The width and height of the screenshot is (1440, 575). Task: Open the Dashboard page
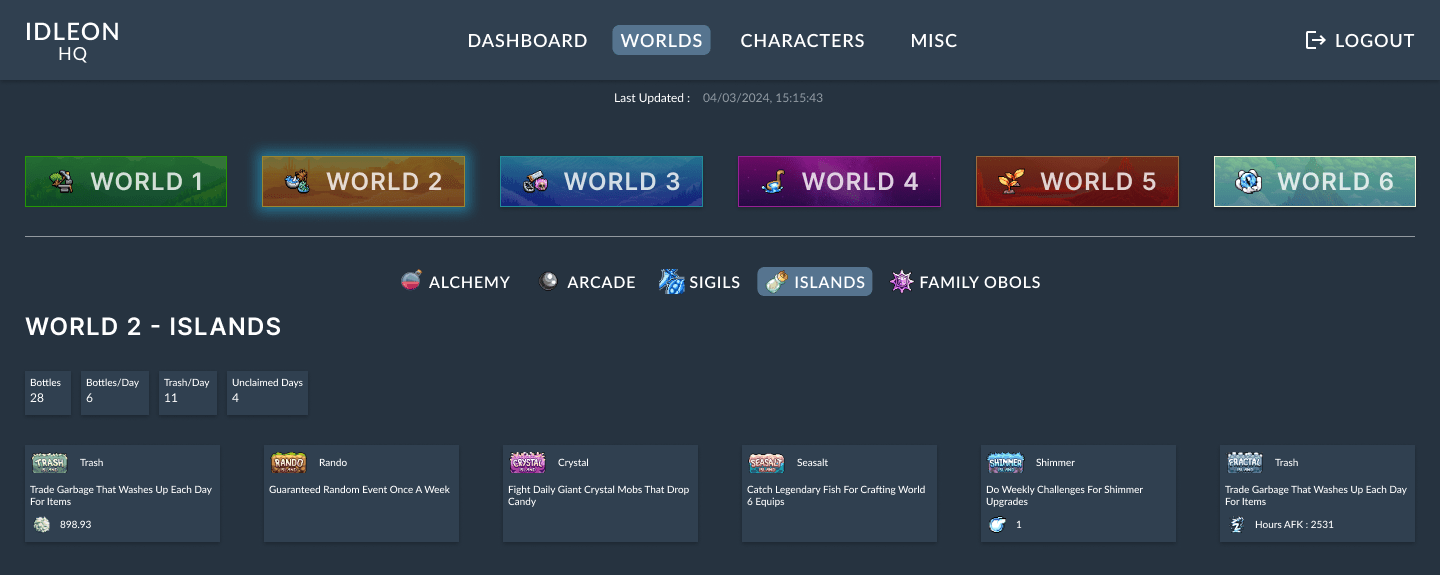point(527,41)
